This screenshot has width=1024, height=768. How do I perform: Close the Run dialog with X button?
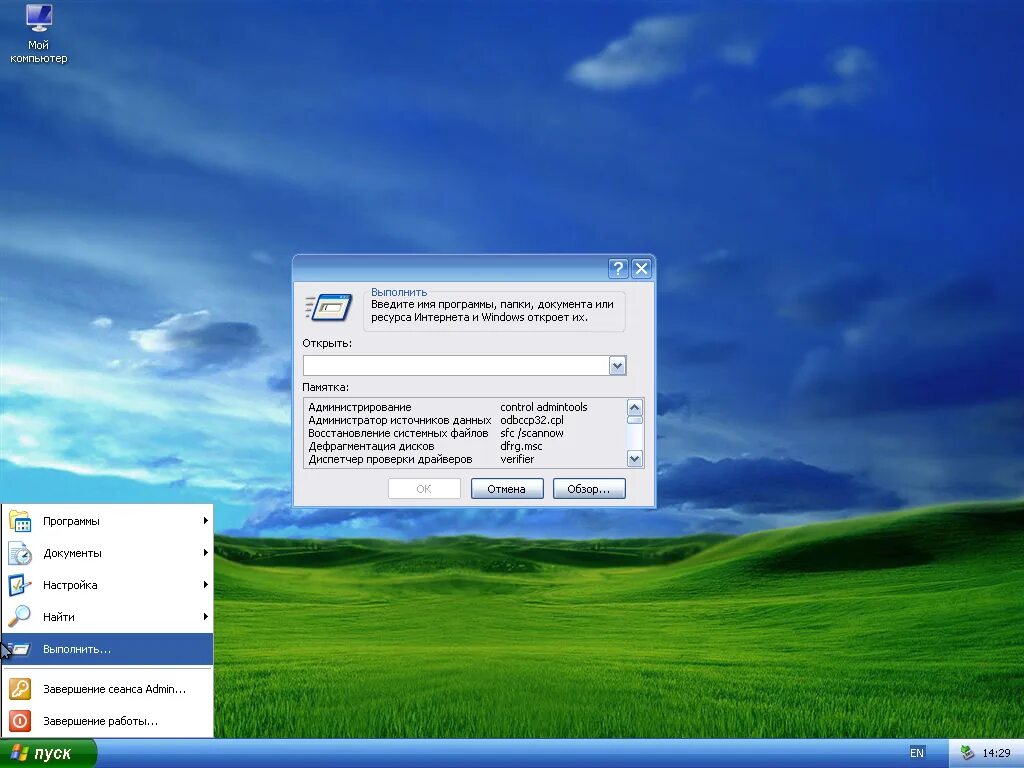click(x=641, y=268)
